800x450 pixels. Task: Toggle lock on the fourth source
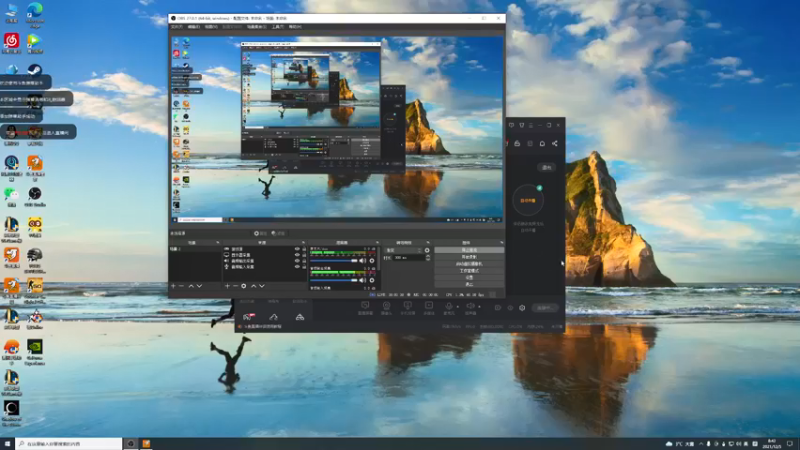click(x=304, y=267)
